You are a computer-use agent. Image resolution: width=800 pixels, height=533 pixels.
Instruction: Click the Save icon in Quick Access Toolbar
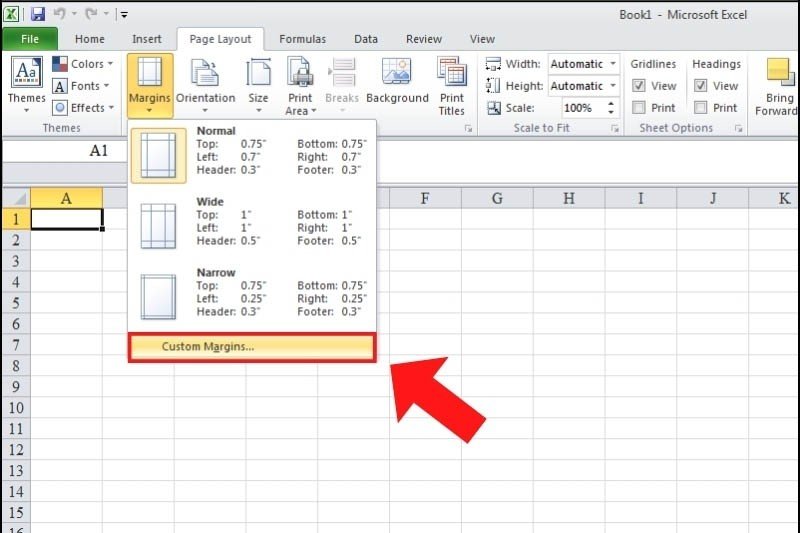coord(38,14)
